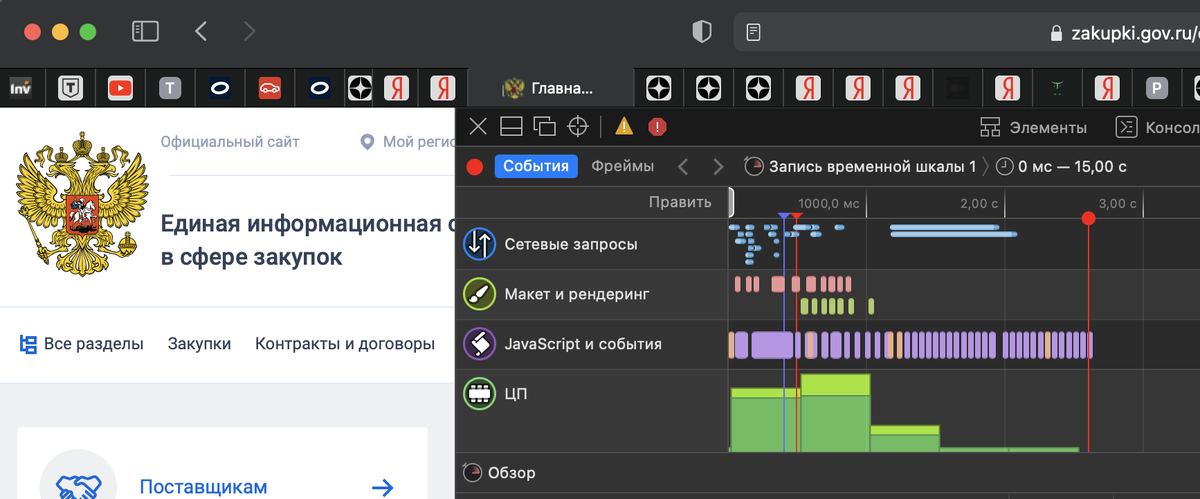The width and height of the screenshot is (1200, 499).
Task: Click the 1000,0 мс ruler label
Action: tap(829, 203)
